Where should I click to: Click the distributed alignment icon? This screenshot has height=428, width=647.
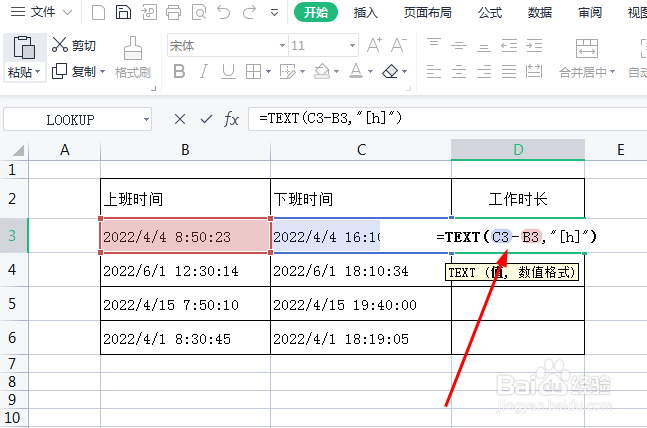coord(534,71)
